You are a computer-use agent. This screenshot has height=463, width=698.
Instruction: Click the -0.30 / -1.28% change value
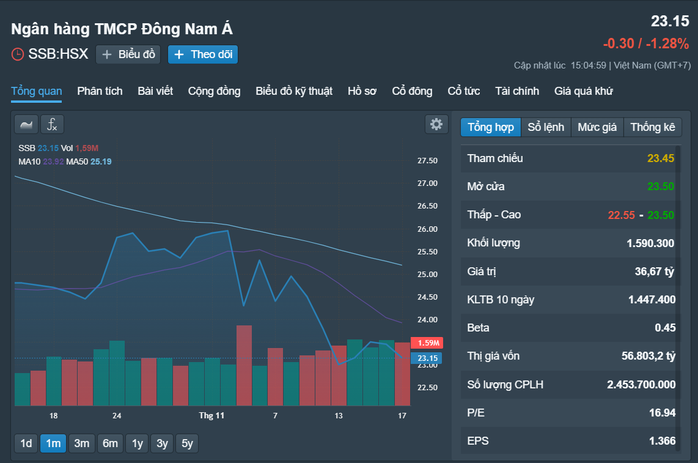646,44
